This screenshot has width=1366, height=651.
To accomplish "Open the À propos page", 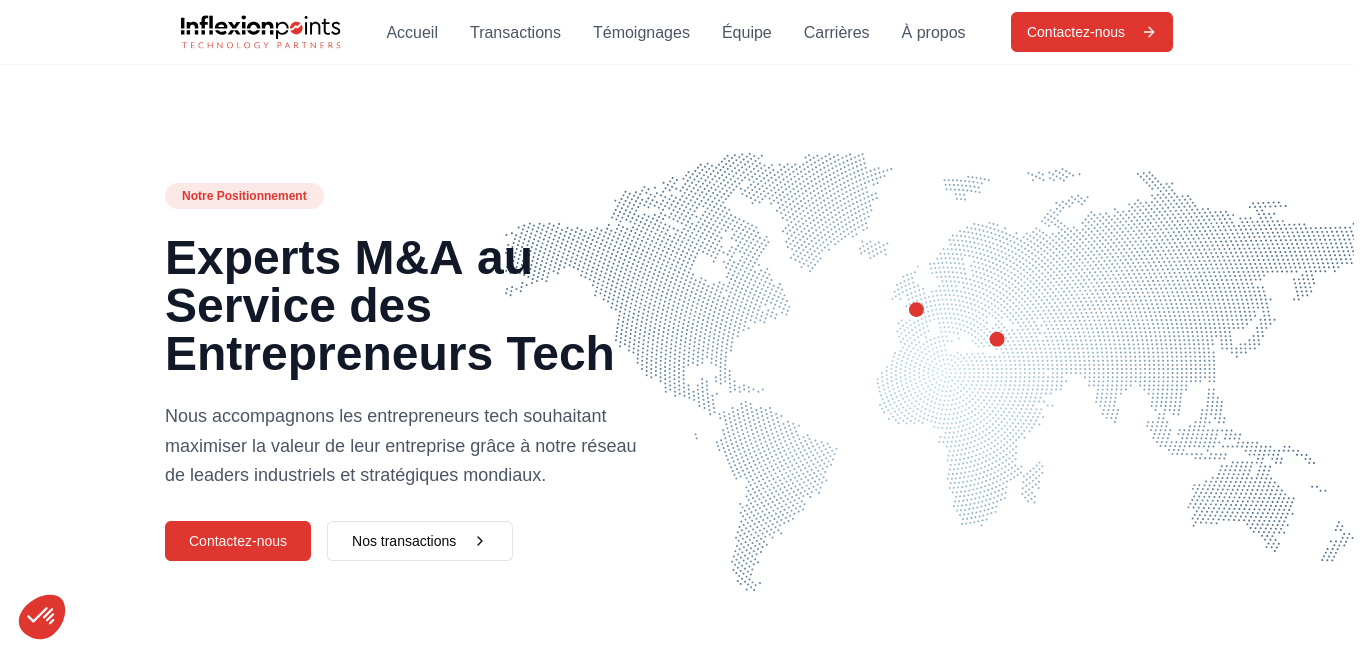I will 933,33.
